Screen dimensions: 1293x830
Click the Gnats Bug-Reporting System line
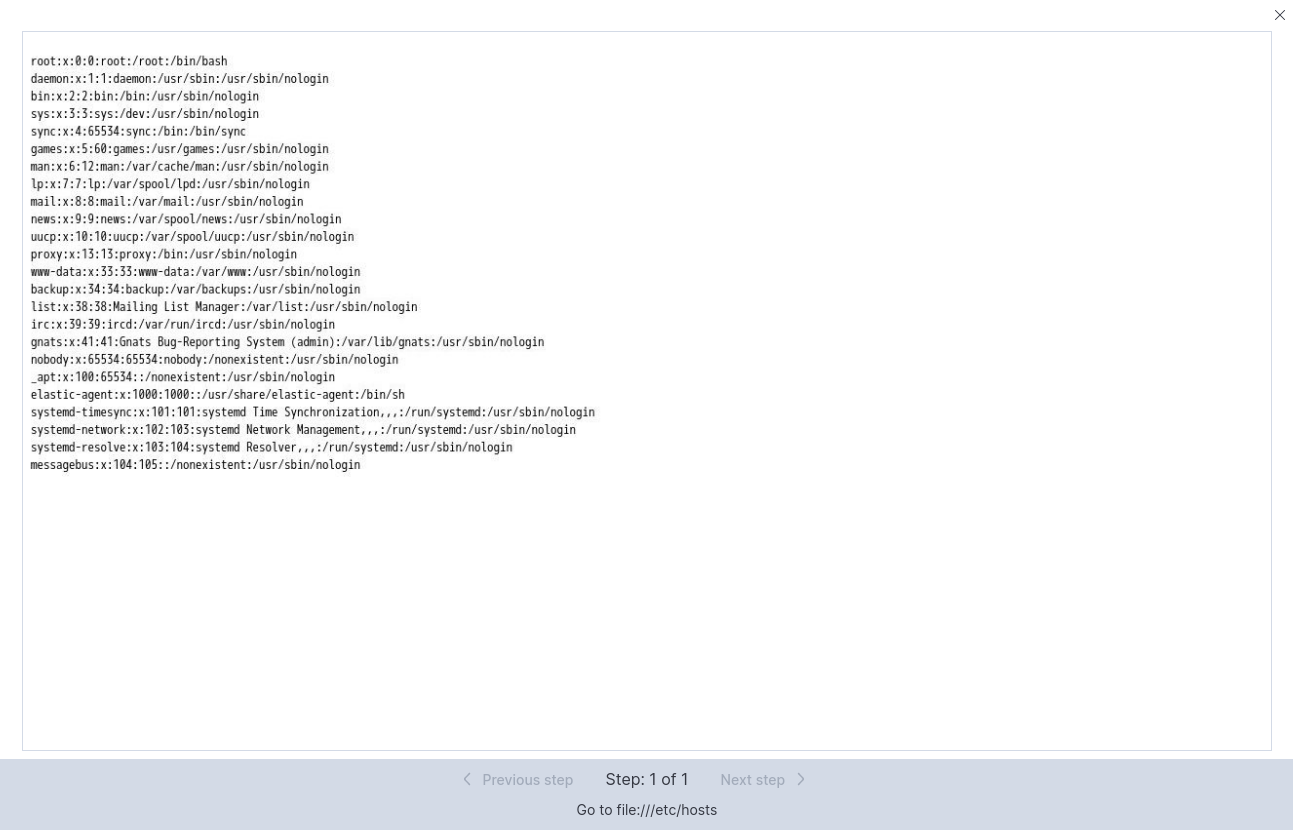pyautogui.click(x=287, y=342)
